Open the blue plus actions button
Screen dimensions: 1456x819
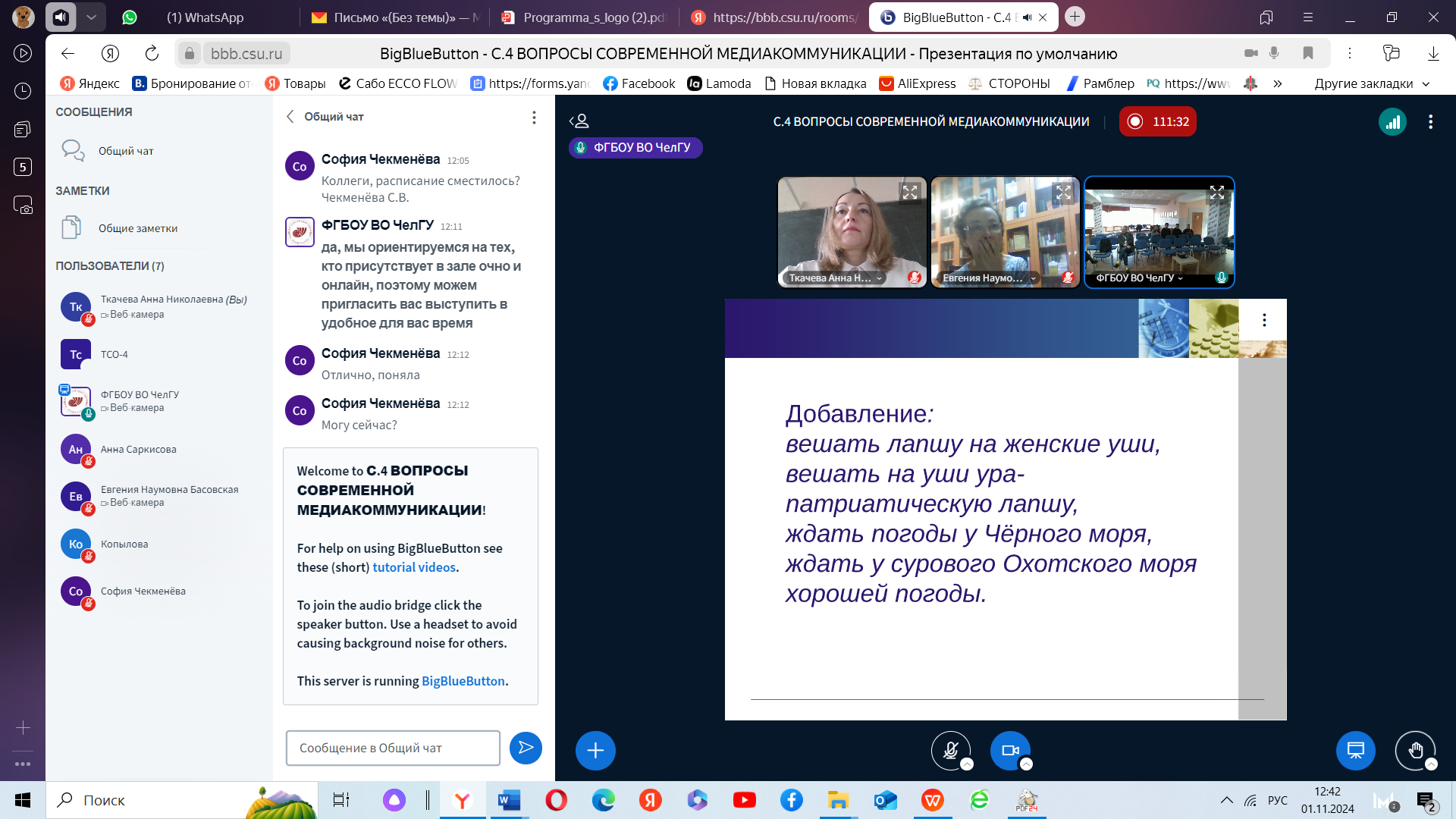click(595, 751)
